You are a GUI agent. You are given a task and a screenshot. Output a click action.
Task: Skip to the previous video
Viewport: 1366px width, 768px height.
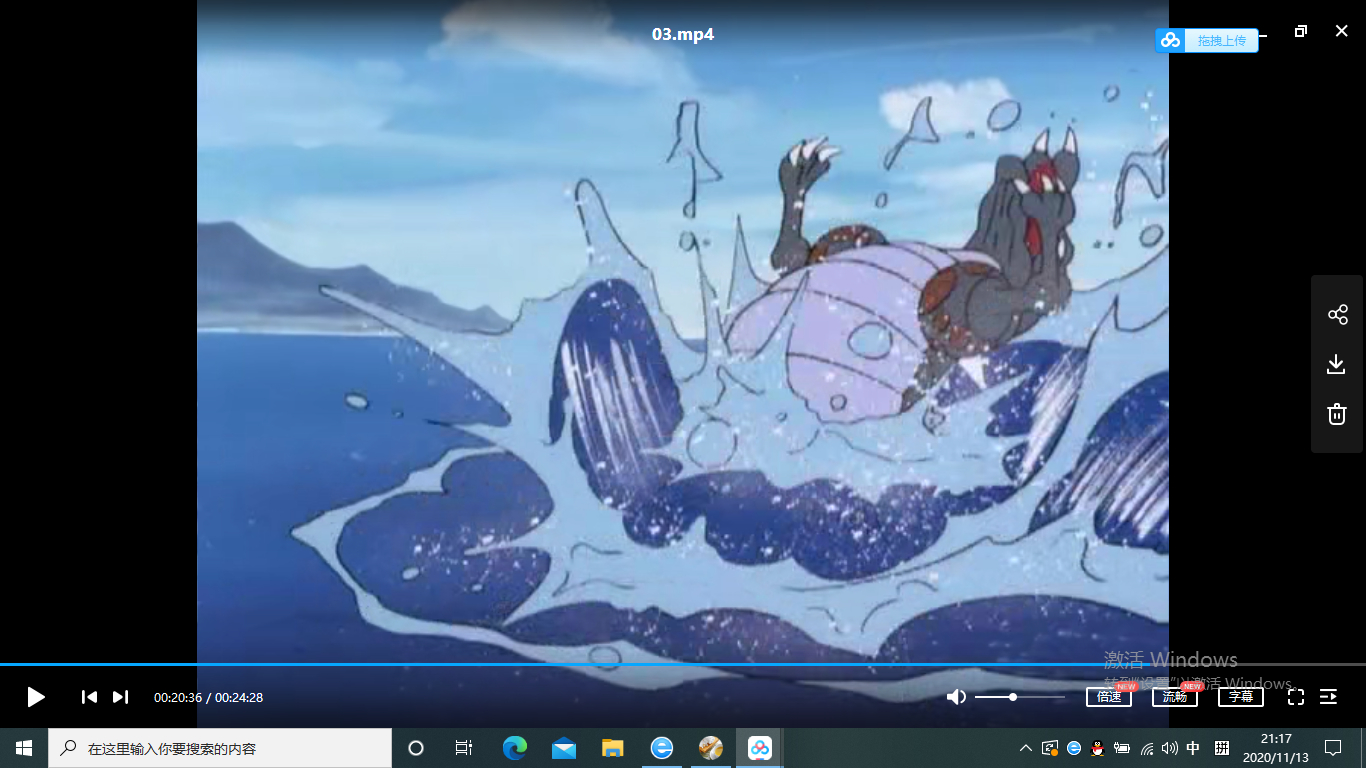tap(89, 697)
